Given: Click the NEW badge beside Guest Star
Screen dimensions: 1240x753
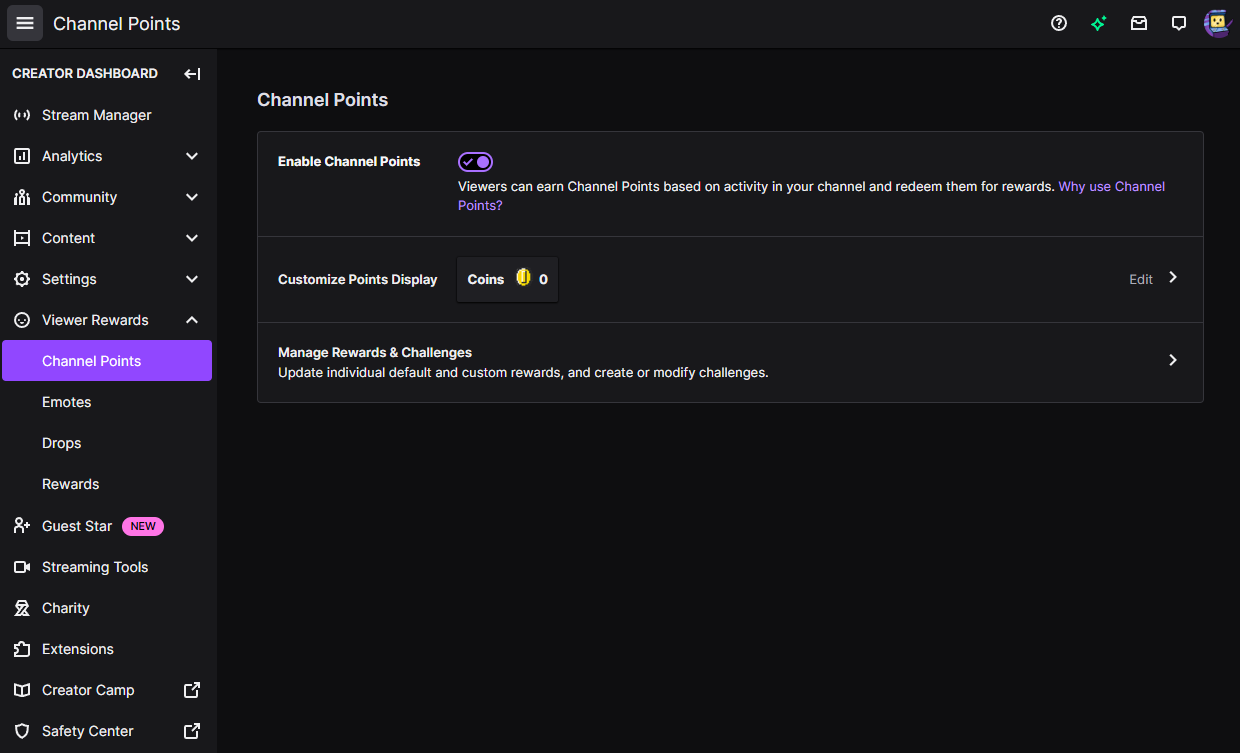Looking at the screenshot, I should point(143,526).
